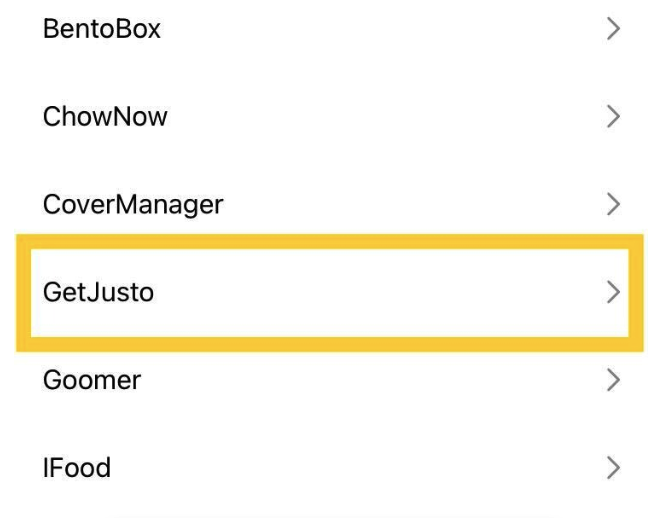Tap the arrow icon beside Goomer
Screen dimensions: 648x518
point(614,380)
